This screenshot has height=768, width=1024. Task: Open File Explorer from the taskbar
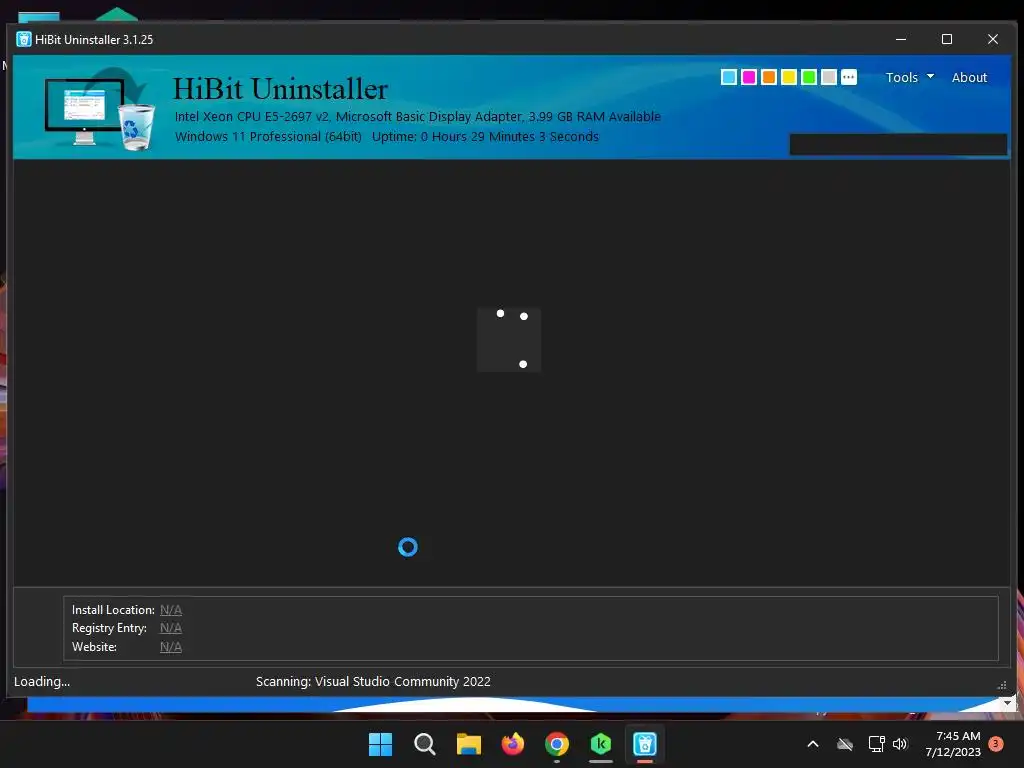click(468, 744)
